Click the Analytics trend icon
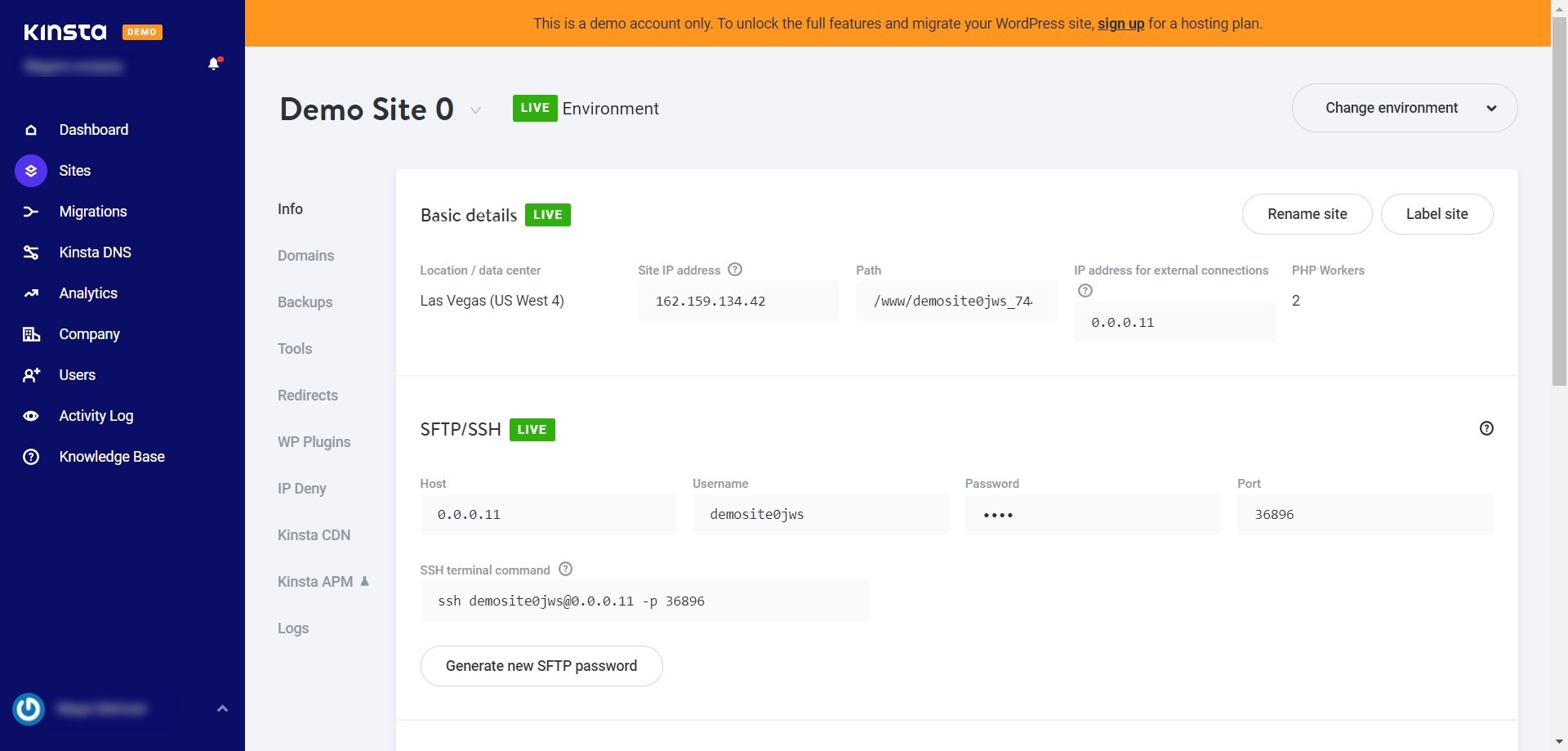1568x751 pixels. [31, 293]
